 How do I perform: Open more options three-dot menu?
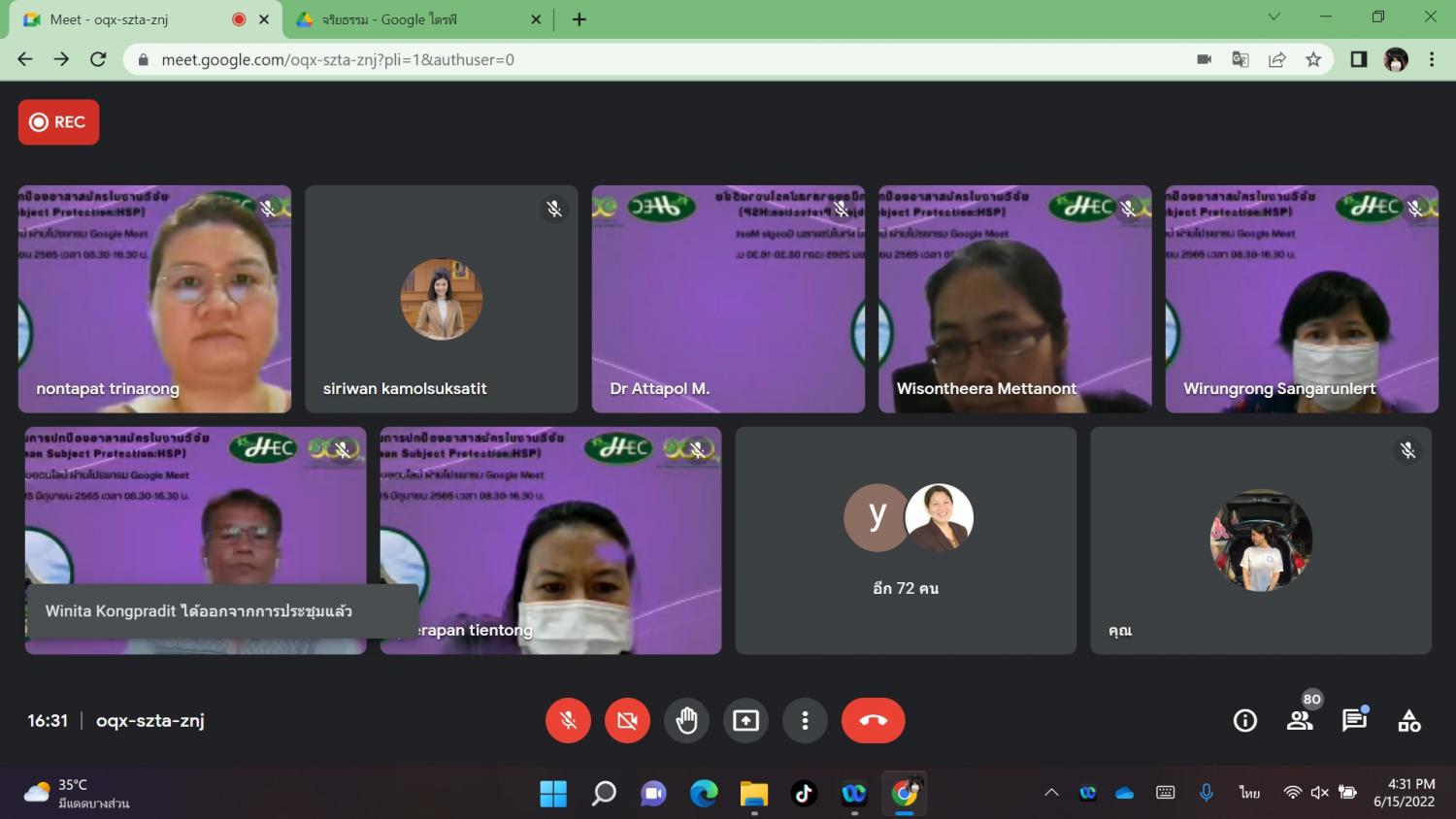click(805, 720)
